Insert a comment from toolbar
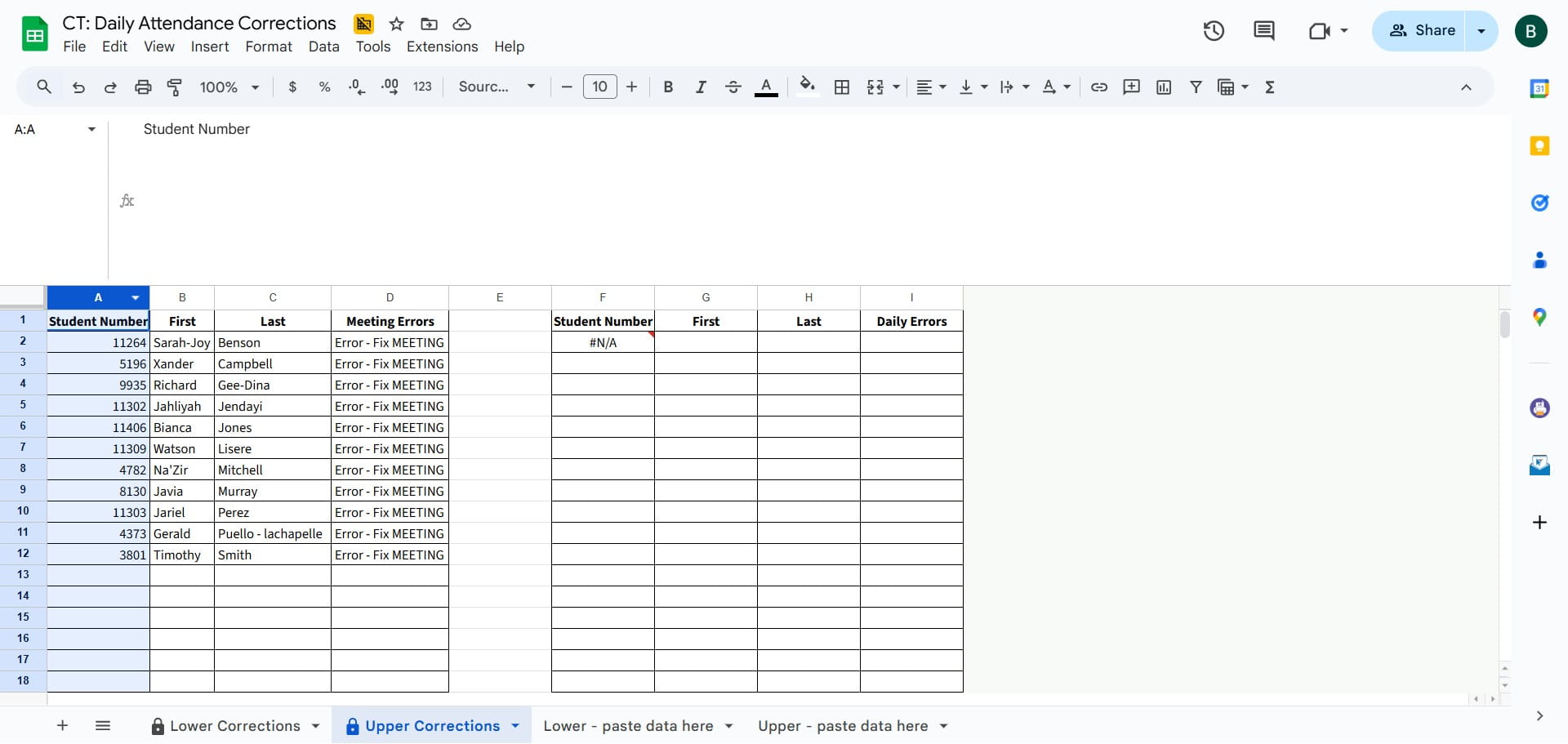This screenshot has height=744, width=1568. click(1131, 87)
